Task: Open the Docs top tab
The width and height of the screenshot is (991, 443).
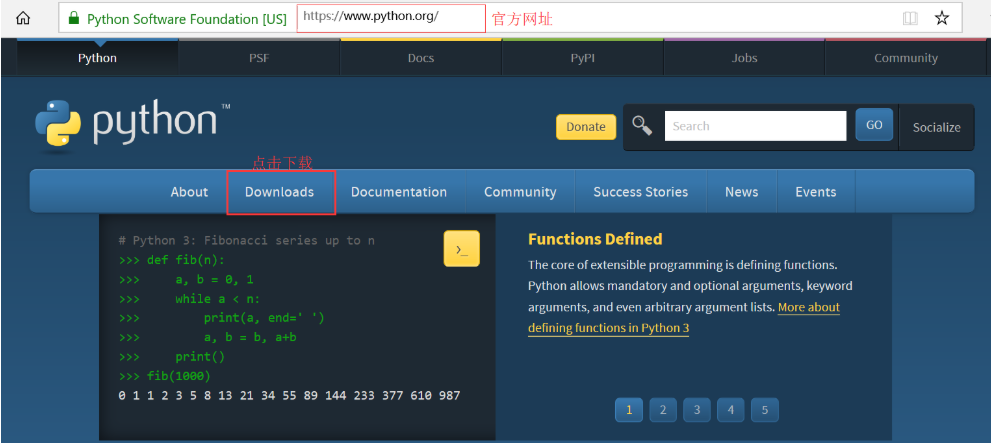Action: [x=421, y=58]
